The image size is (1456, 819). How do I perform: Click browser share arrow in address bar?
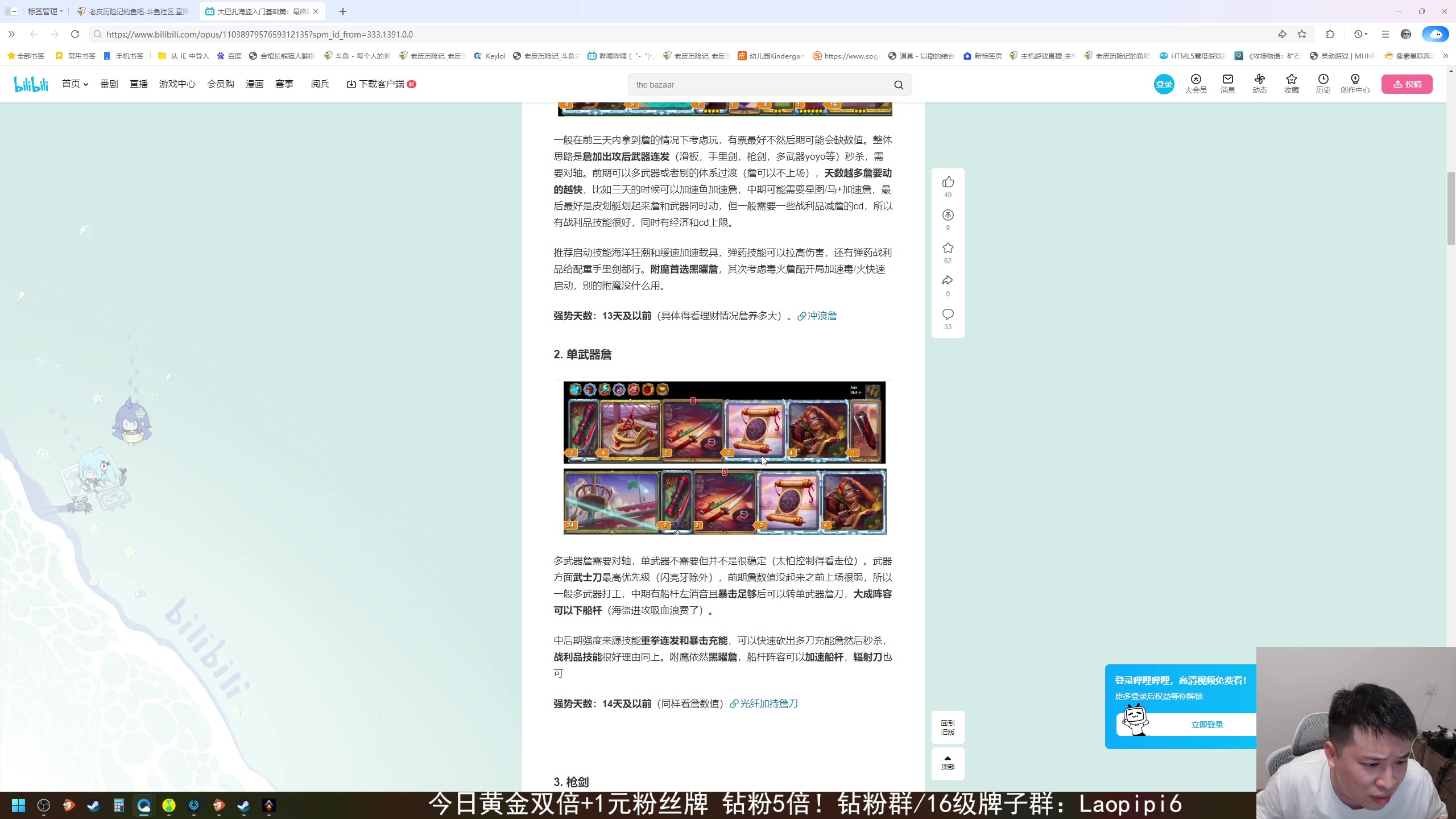pyautogui.click(x=1282, y=34)
